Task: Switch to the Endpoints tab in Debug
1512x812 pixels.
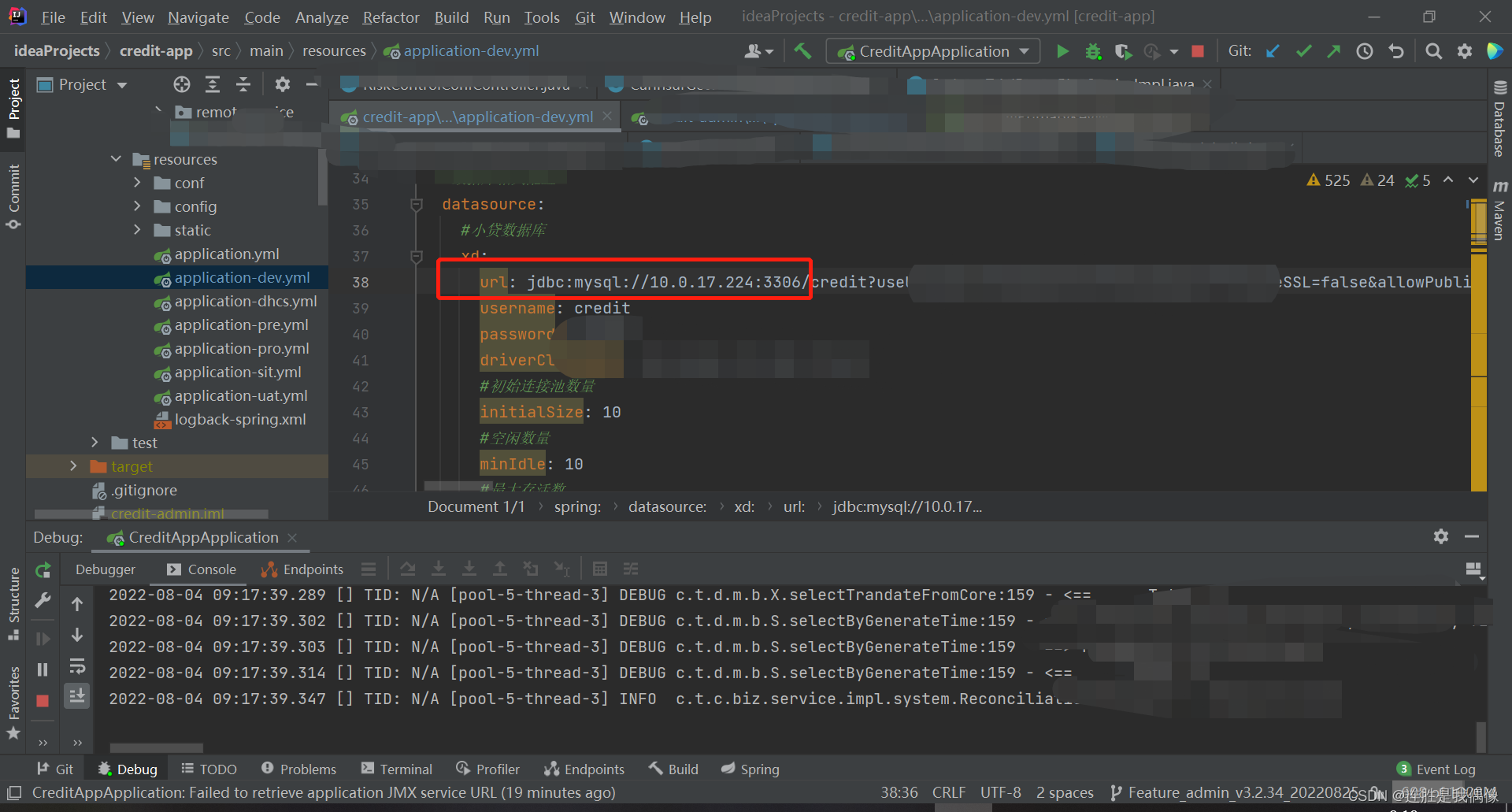Action: pyautogui.click(x=310, y=569)
